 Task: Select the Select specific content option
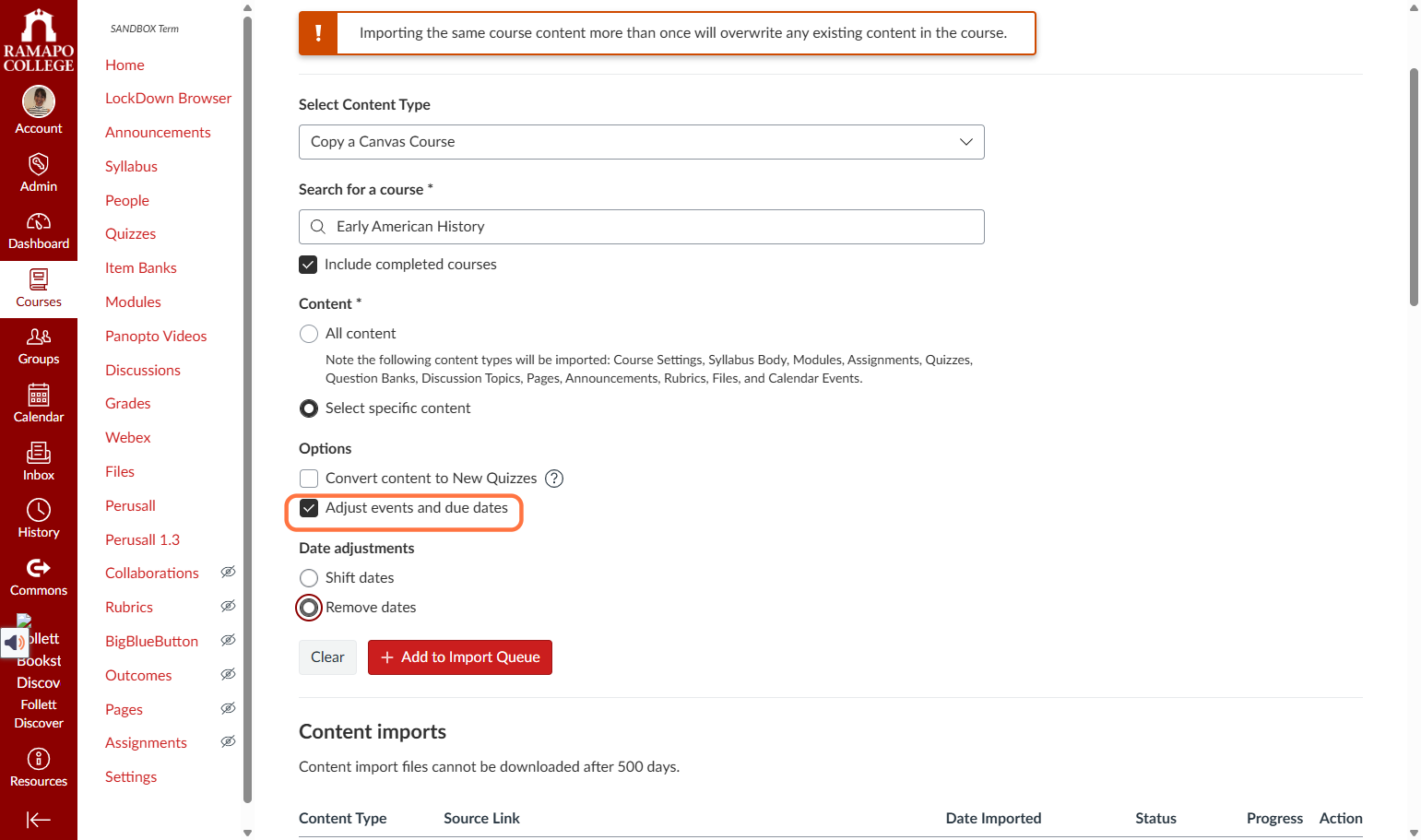tap(309, 408)
